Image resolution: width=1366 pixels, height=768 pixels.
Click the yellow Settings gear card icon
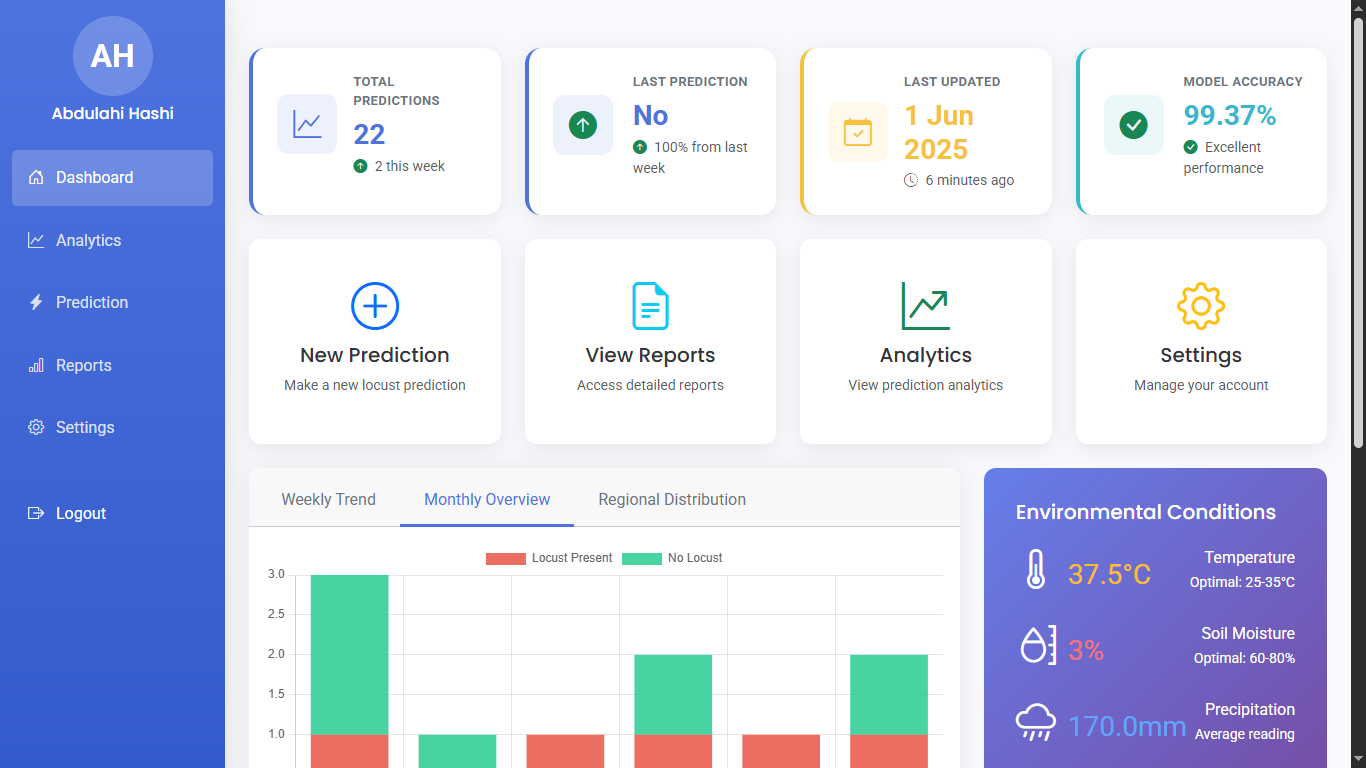[1201, 306]
